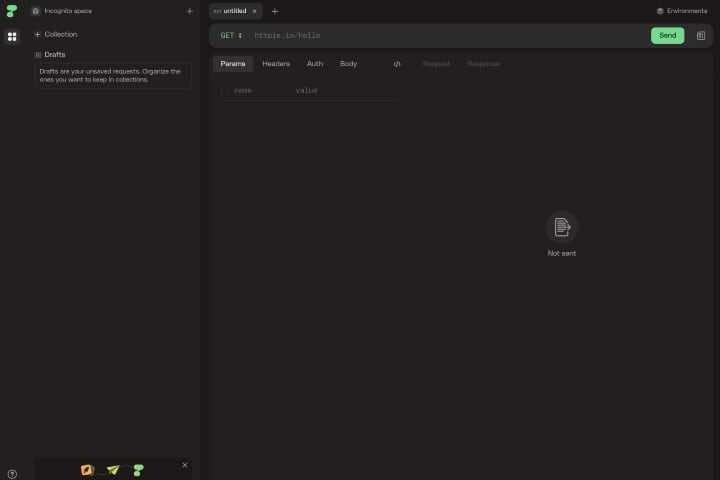Open the Environments selector
This screenshot has width=720, height=480.
click(681, 11)
